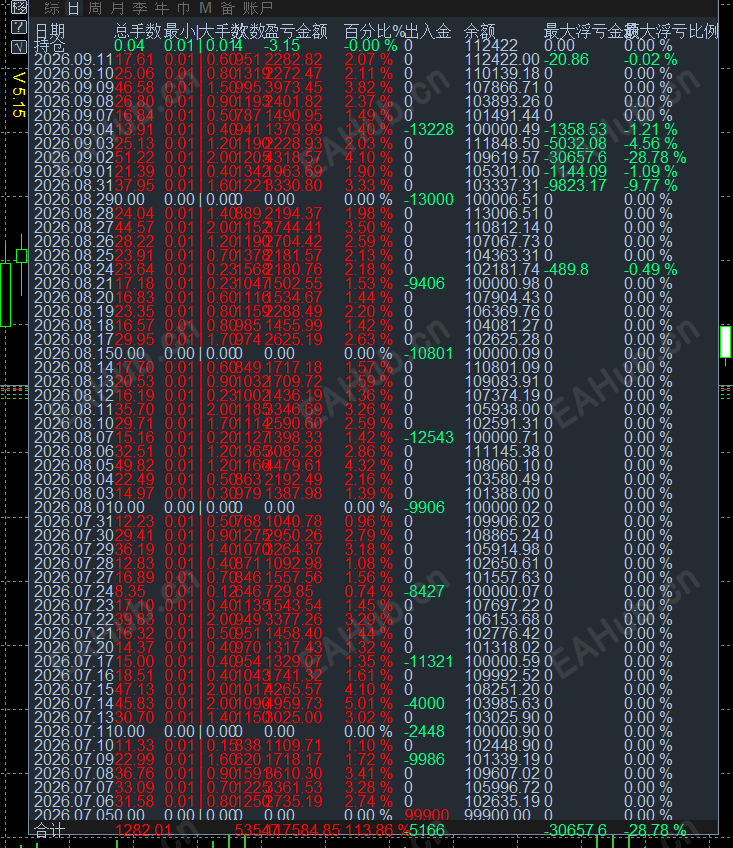Click the -9906 withdrawal value
The width and height of the screenshot is (733, 848).
pos(425,507)
